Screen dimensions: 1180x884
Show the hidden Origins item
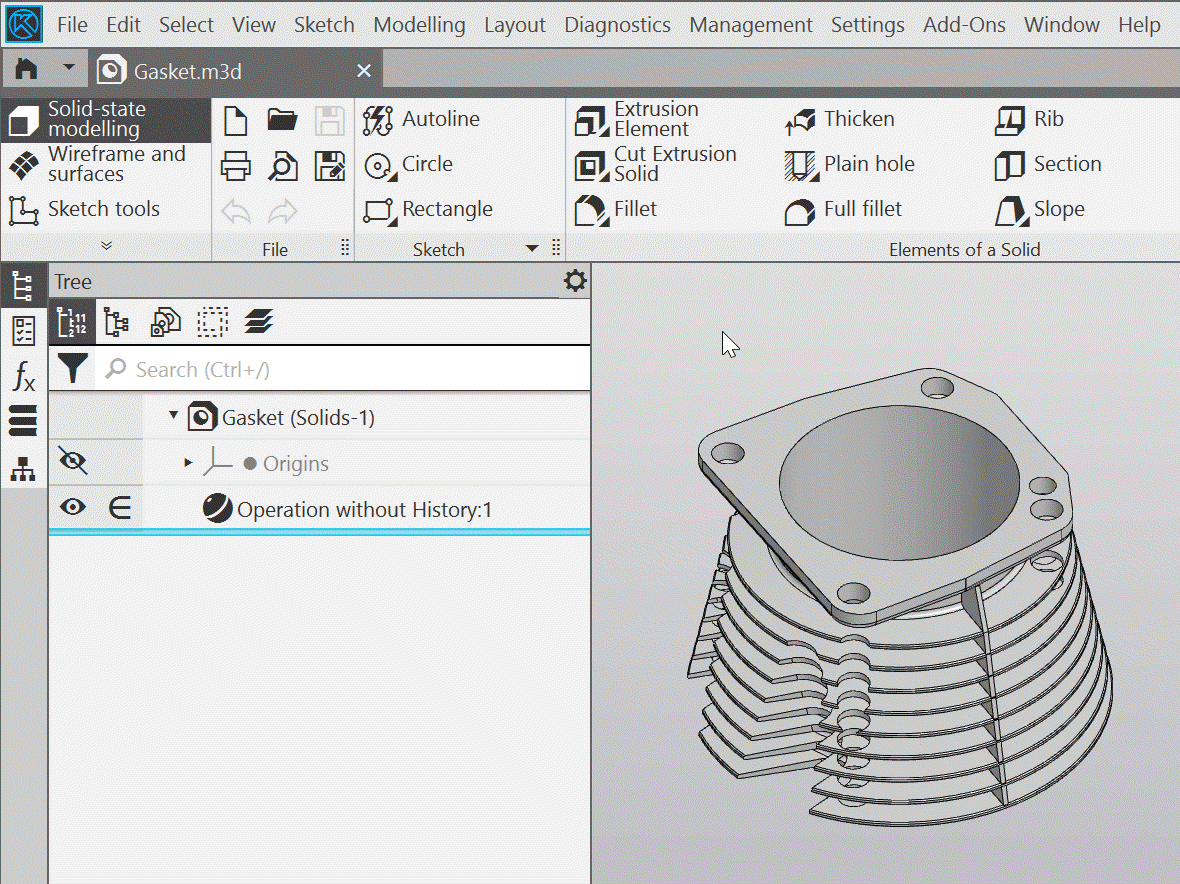[73, 462]
